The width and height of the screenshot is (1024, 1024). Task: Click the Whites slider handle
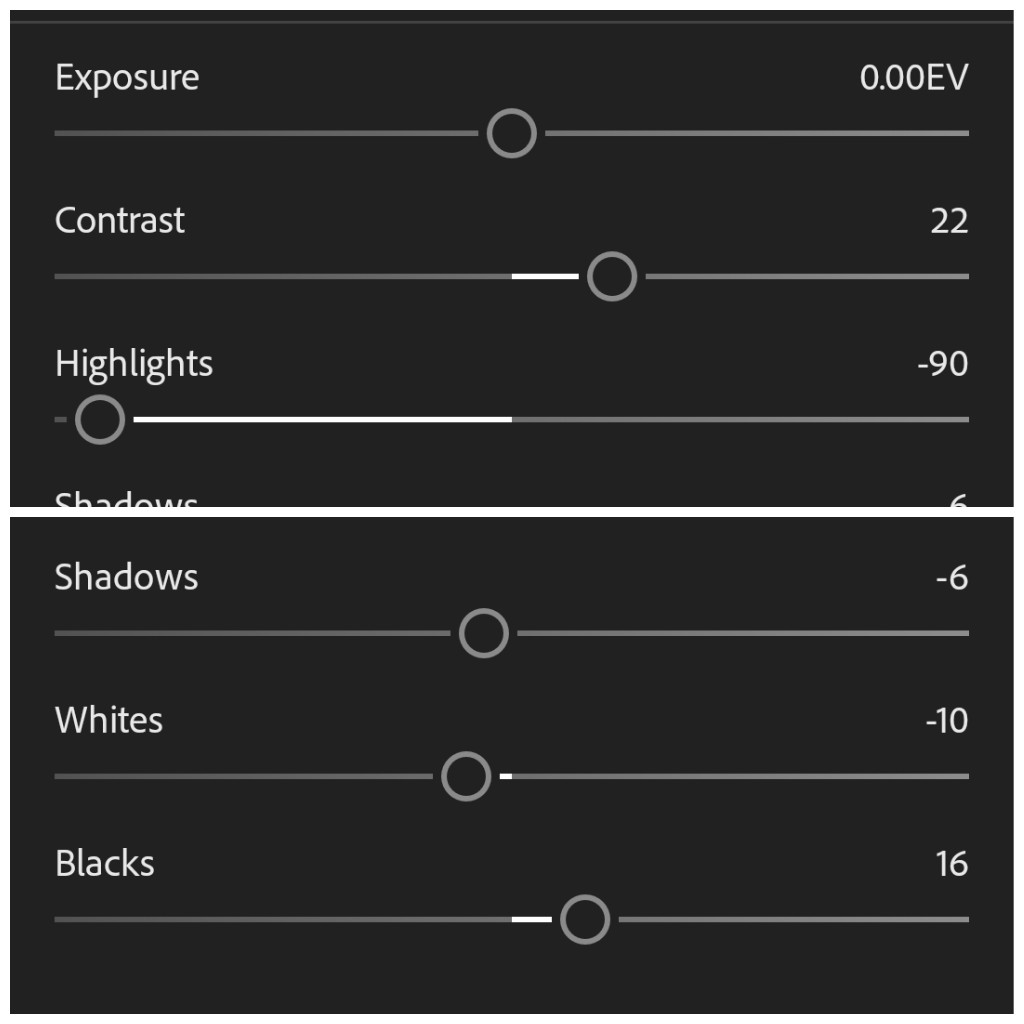pyautogui.click(x=466, y=776)
